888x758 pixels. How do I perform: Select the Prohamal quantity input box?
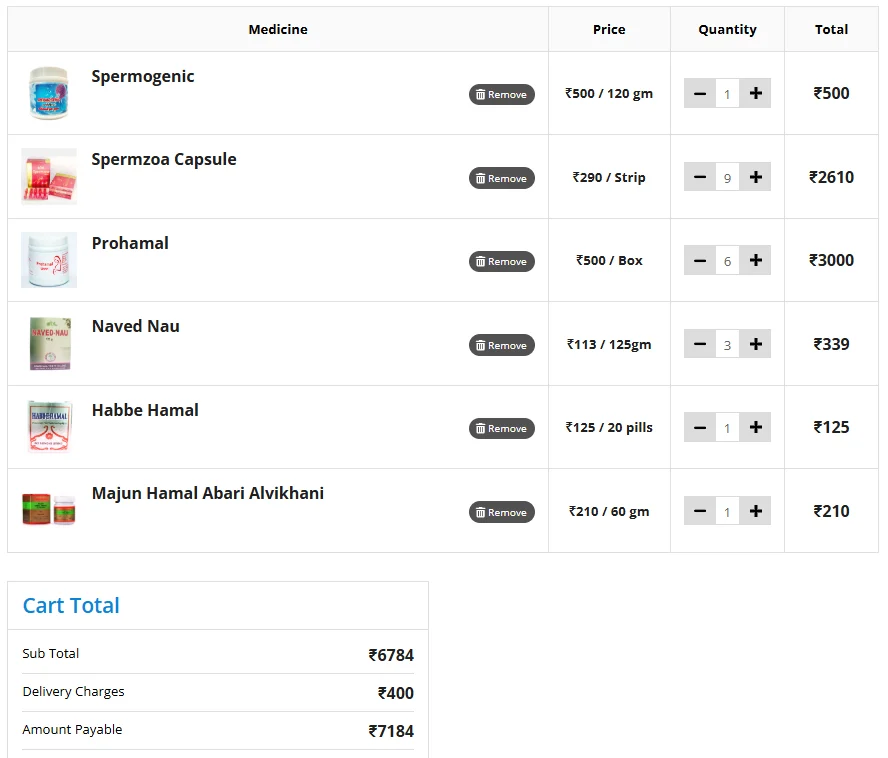[727, 261]
